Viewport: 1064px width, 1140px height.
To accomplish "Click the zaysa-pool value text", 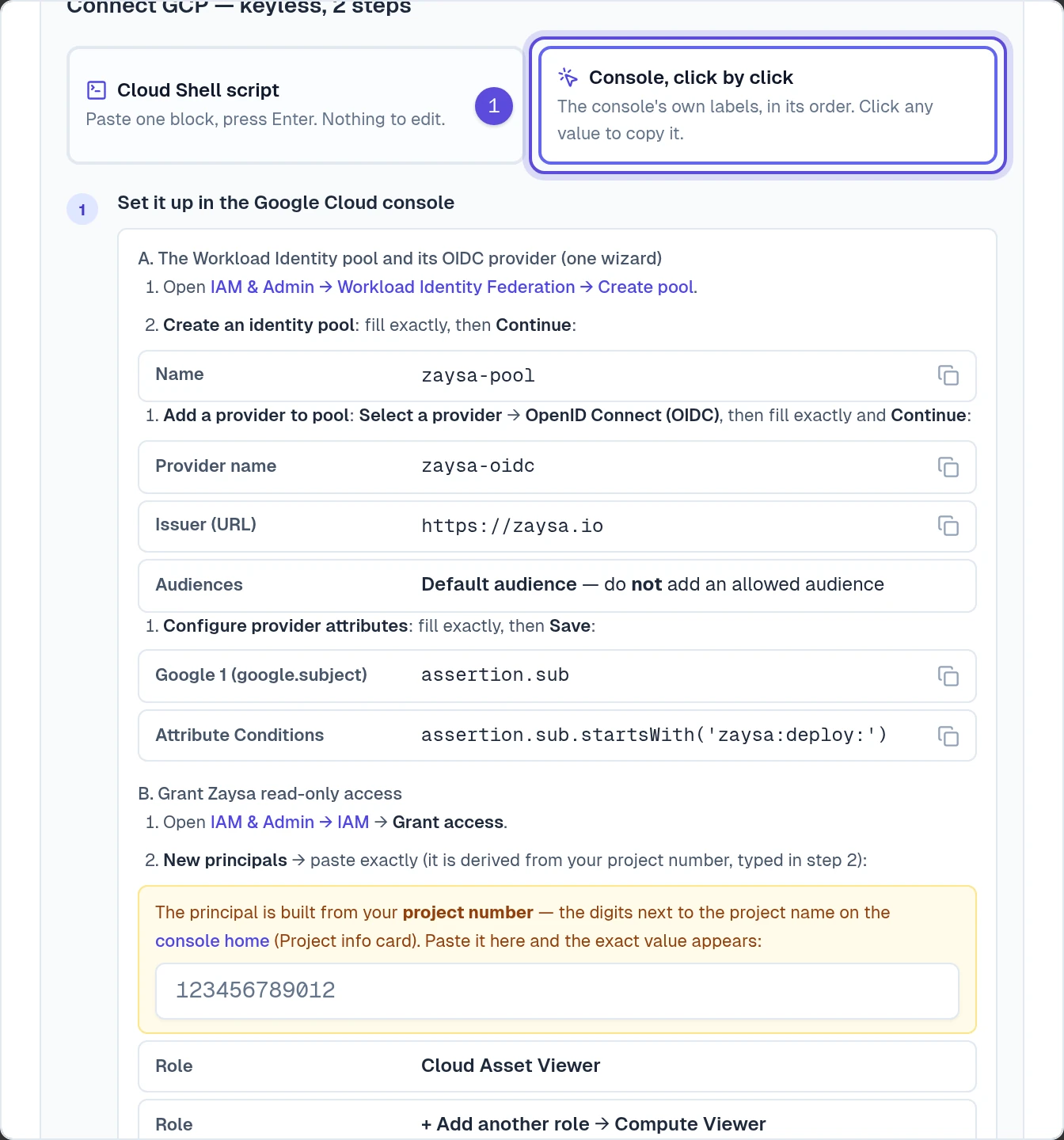I will [x=478, y=375].
